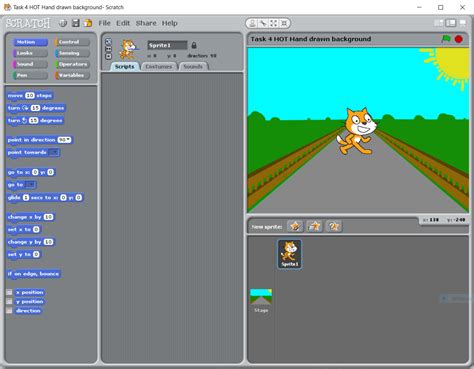Tick the direction checkbox
The height and width of the screenshot is (369, 474).
point(9,311)
